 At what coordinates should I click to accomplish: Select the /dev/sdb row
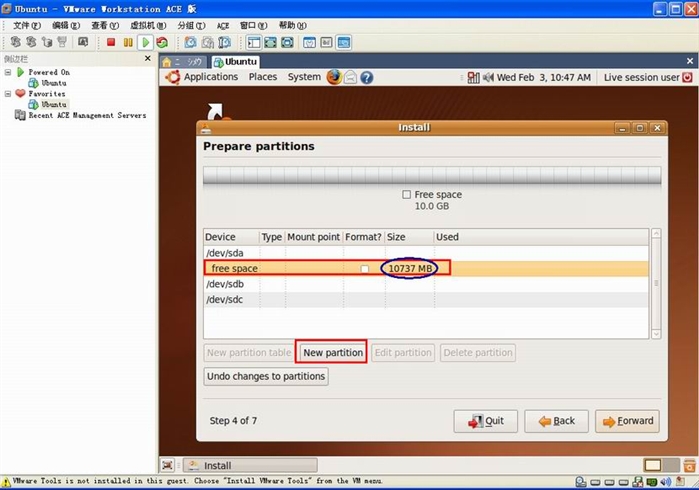point(426,284)
